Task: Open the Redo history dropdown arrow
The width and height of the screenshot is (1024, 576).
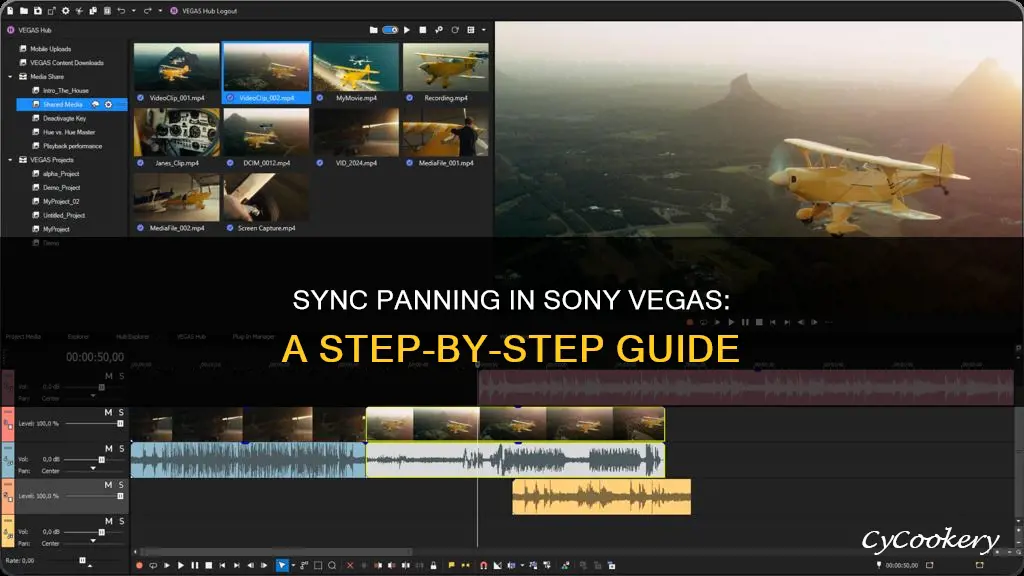Action: click(160, 10)
